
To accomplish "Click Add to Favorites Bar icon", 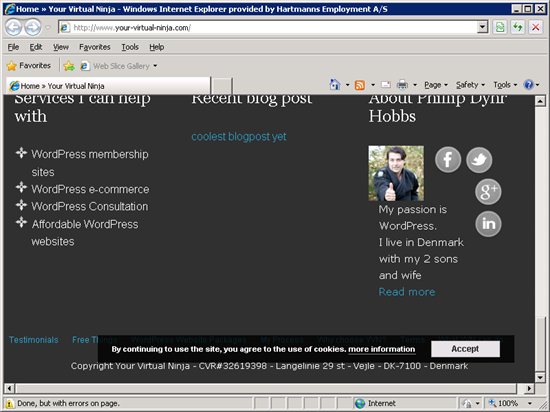I will coord(69,66).
